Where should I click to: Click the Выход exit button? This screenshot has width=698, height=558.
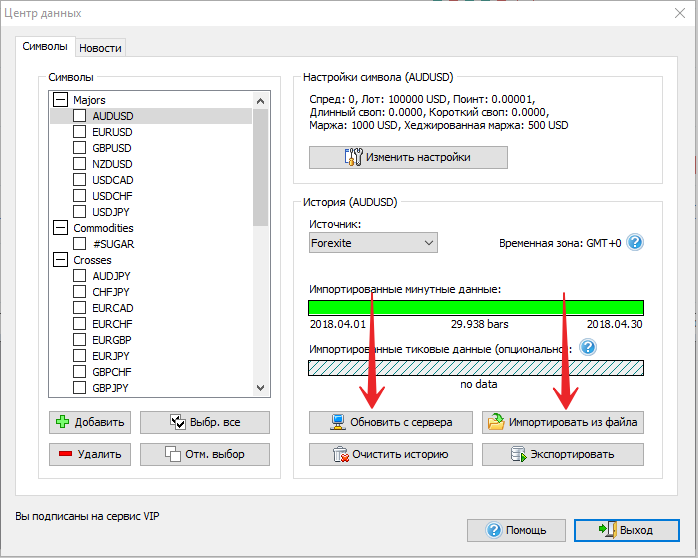625,529
